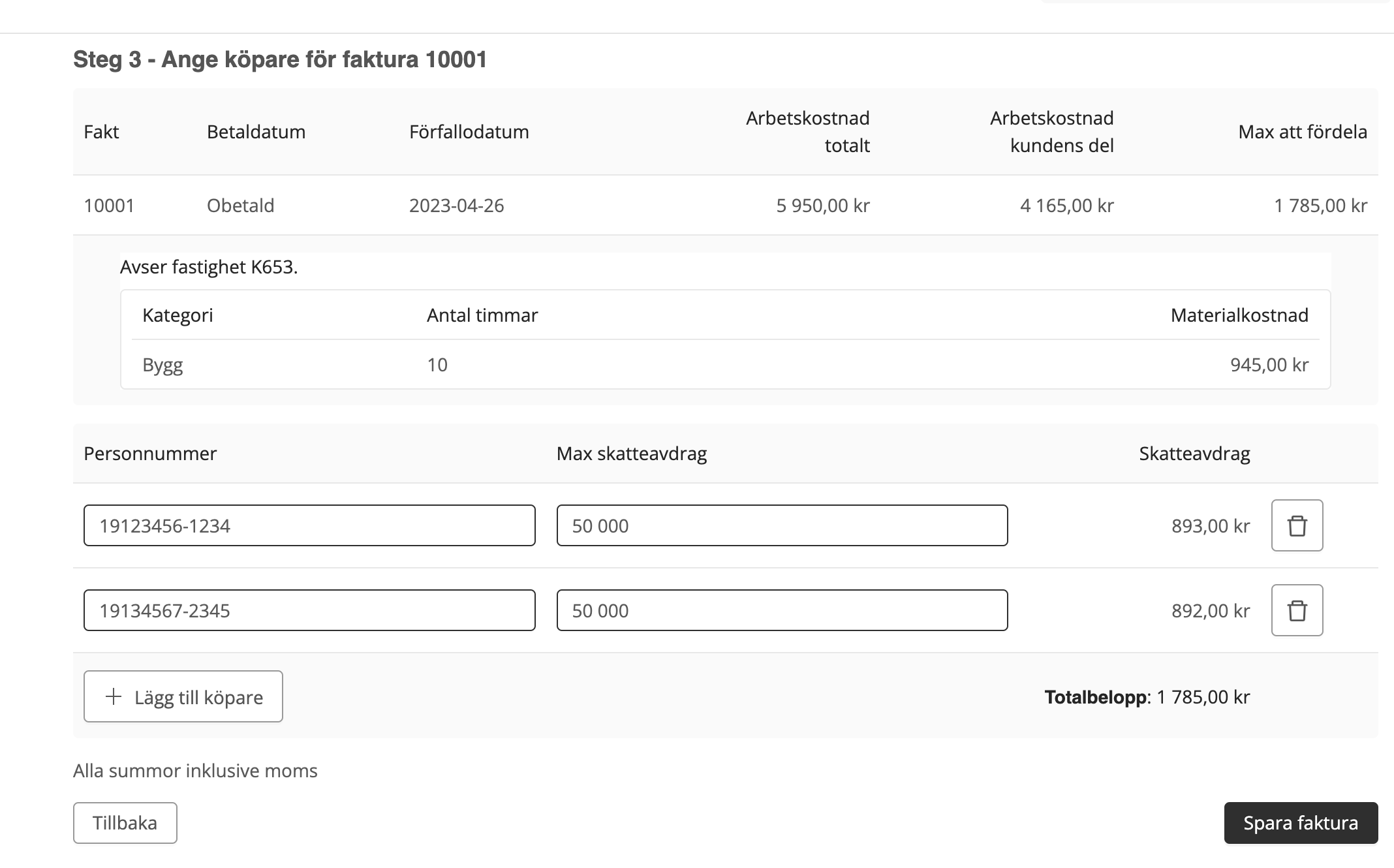This screenshot has height=868, width=1394.
Task: Focus the personnummer field 19123456-1234
Action: coord(309,525)
